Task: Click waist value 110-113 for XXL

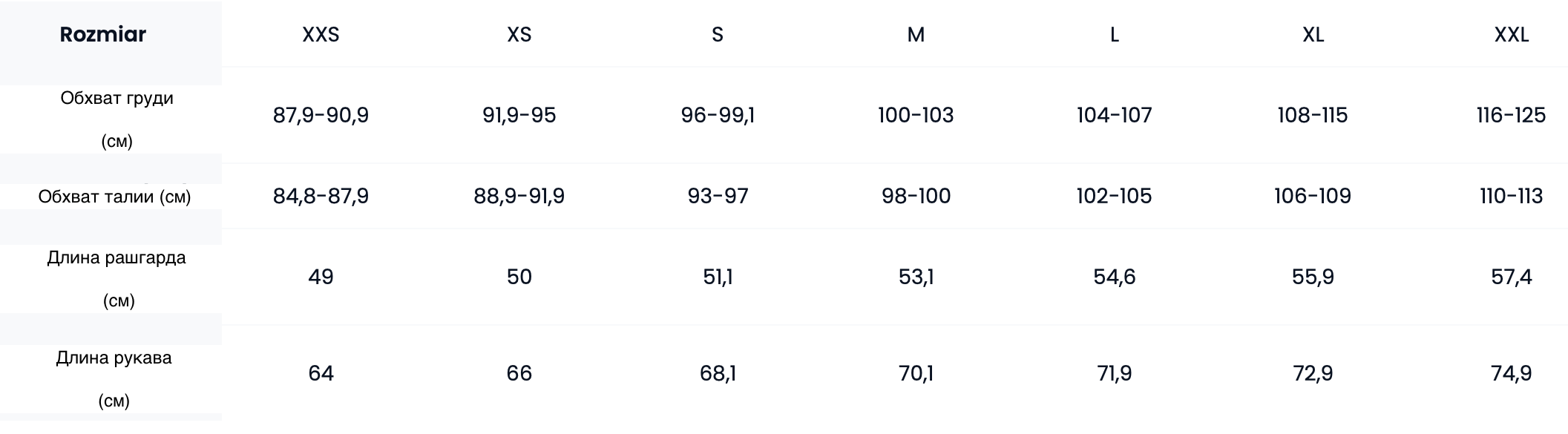Action: tap(1511, 196)
